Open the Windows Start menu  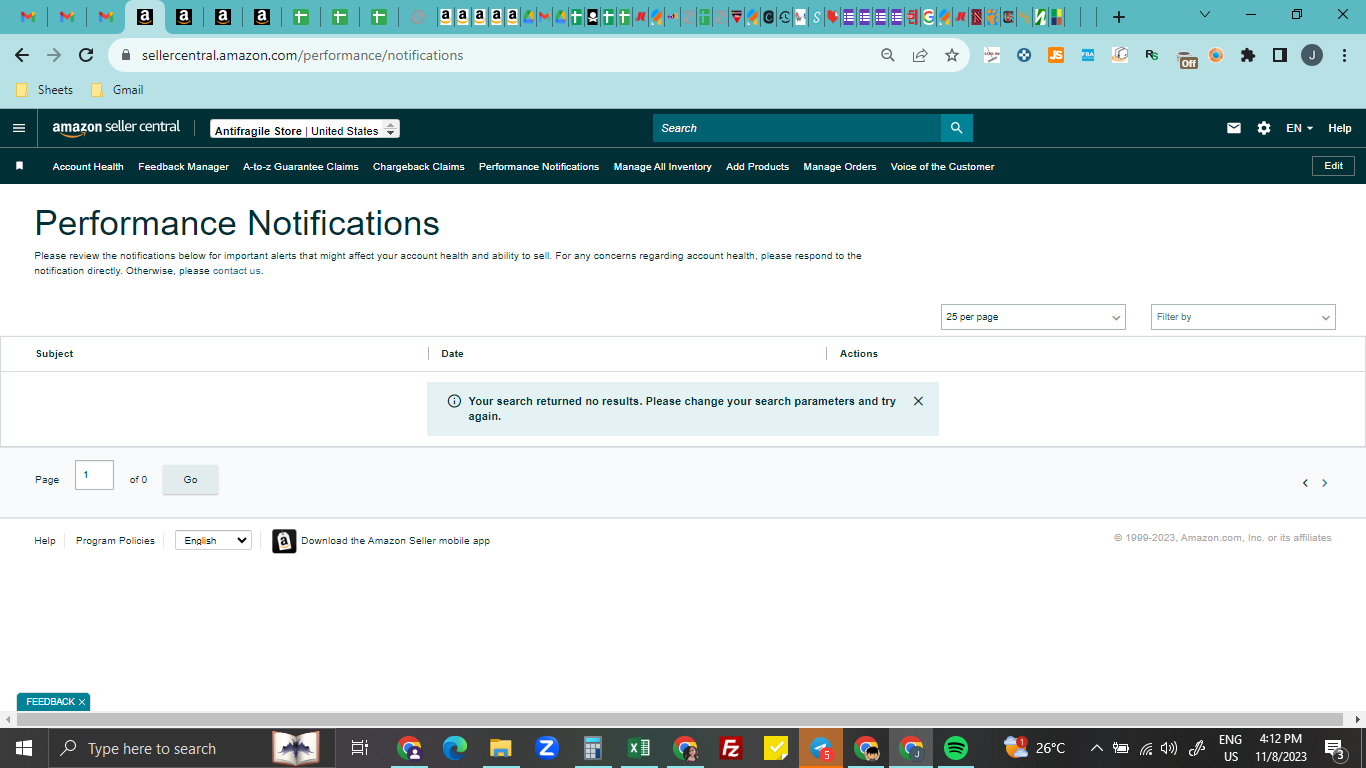pos(23,748)
